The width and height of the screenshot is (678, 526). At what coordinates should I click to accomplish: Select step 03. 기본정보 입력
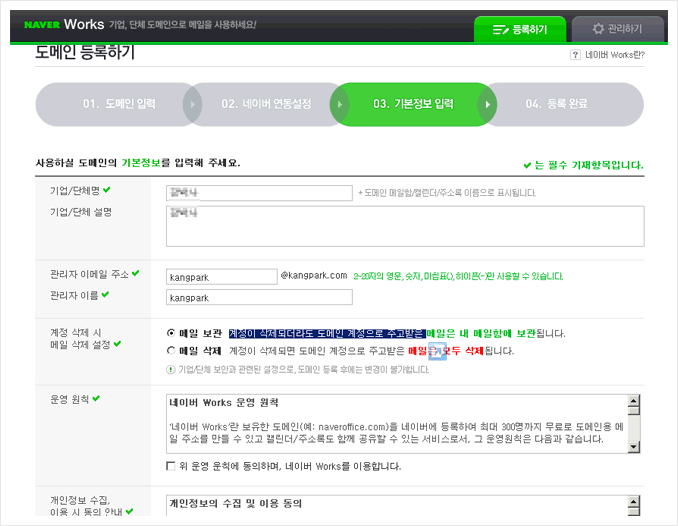pos(413,104)
